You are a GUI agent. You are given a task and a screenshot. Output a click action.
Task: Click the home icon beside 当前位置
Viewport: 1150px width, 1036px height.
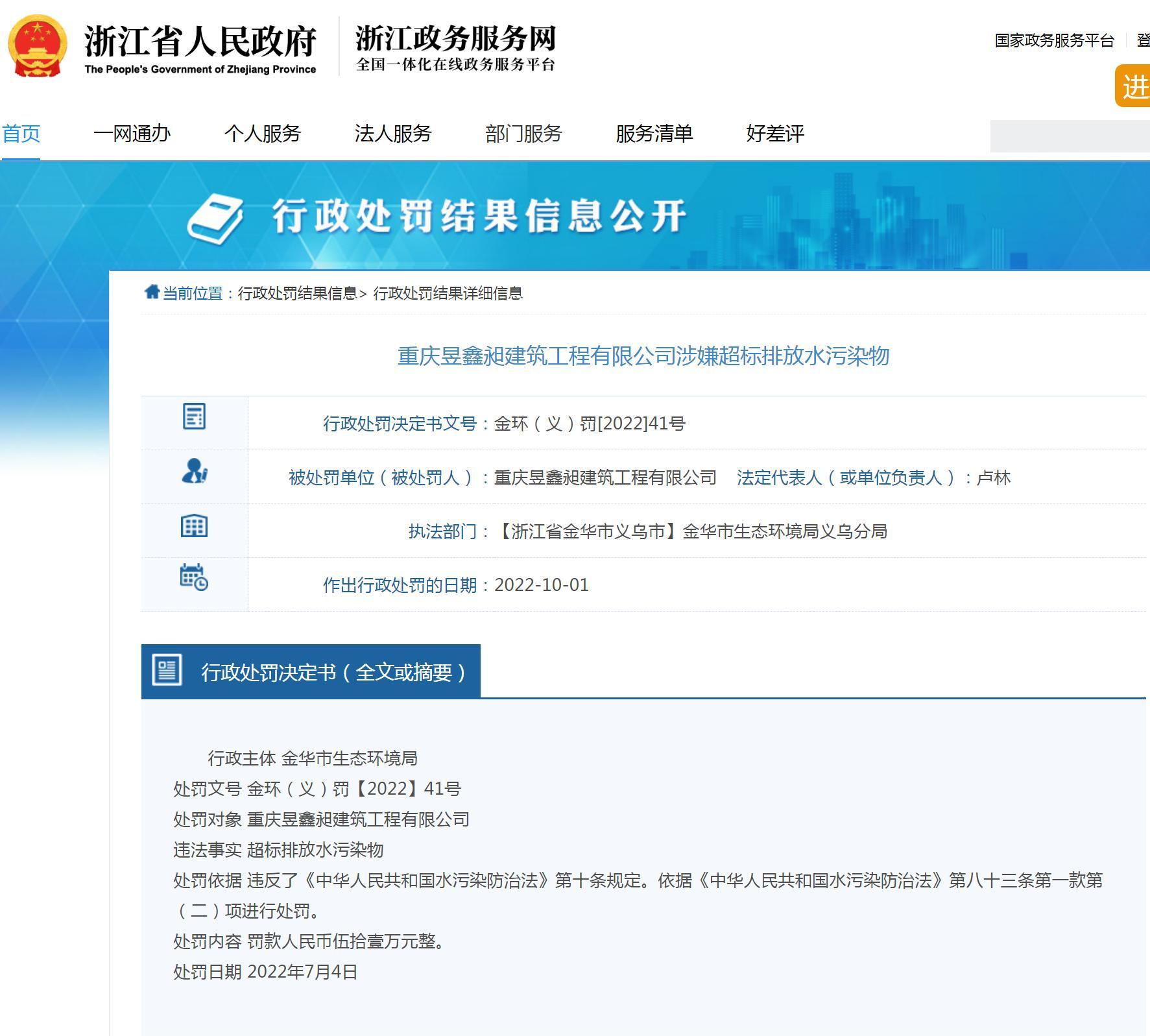[x=152, y=292]
